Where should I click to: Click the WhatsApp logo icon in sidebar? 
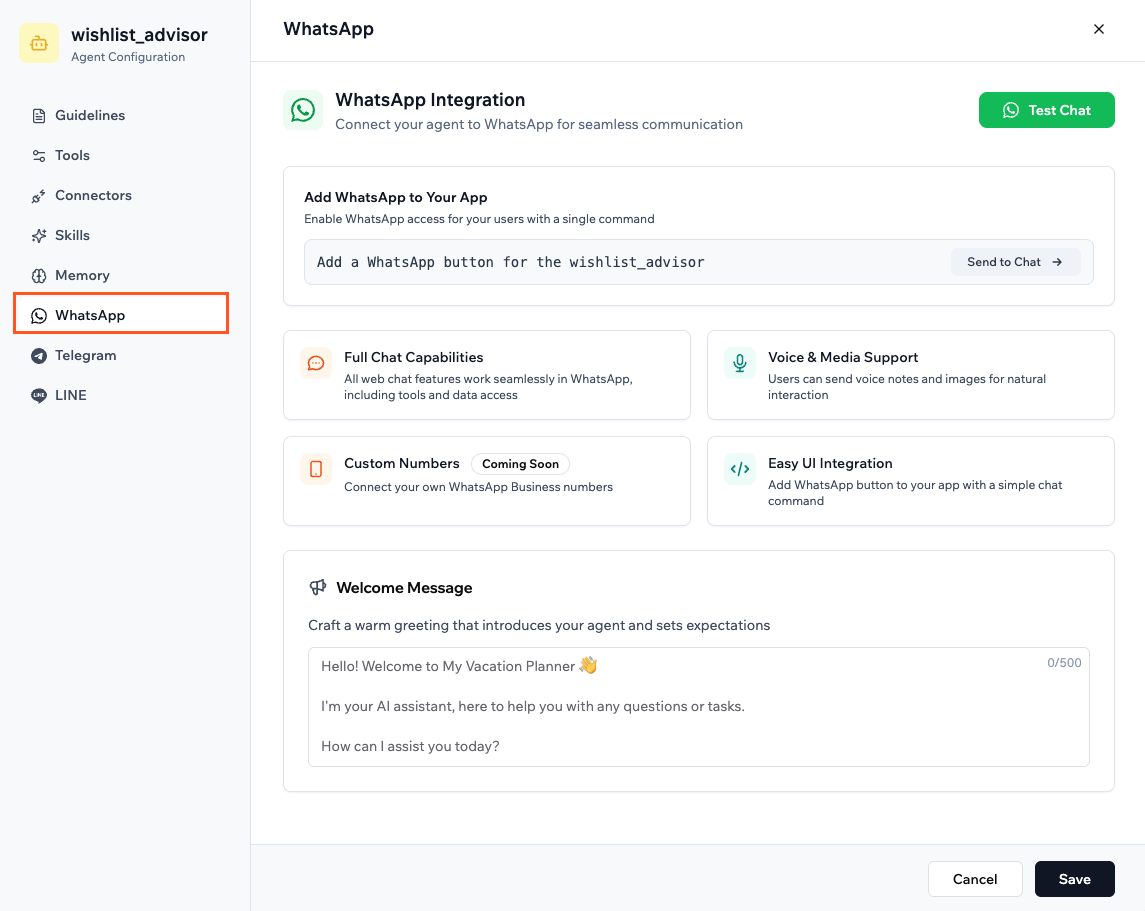tap(39, 315)
